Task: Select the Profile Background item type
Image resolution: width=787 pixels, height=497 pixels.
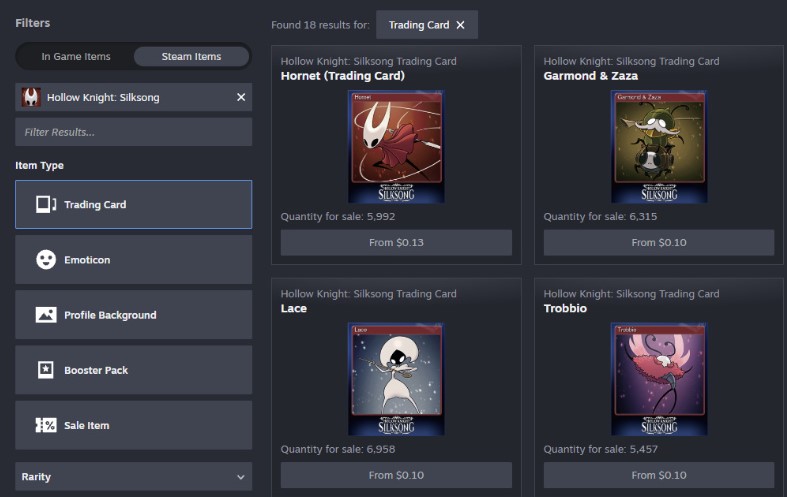Action: coord(134,315)
